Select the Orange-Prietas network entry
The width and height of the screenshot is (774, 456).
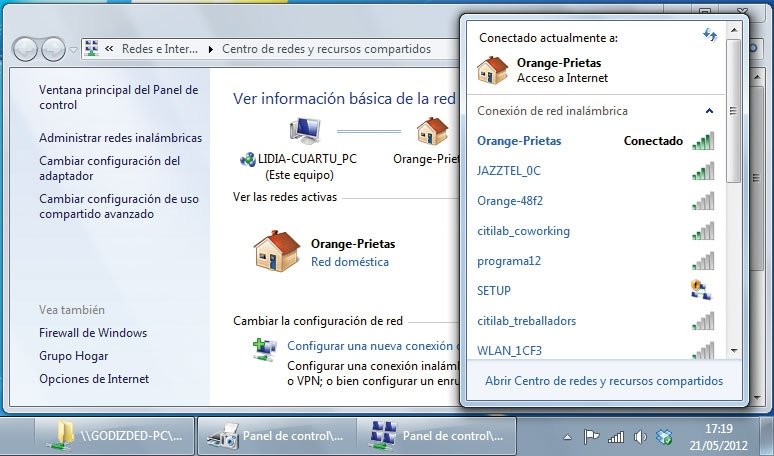595,141
